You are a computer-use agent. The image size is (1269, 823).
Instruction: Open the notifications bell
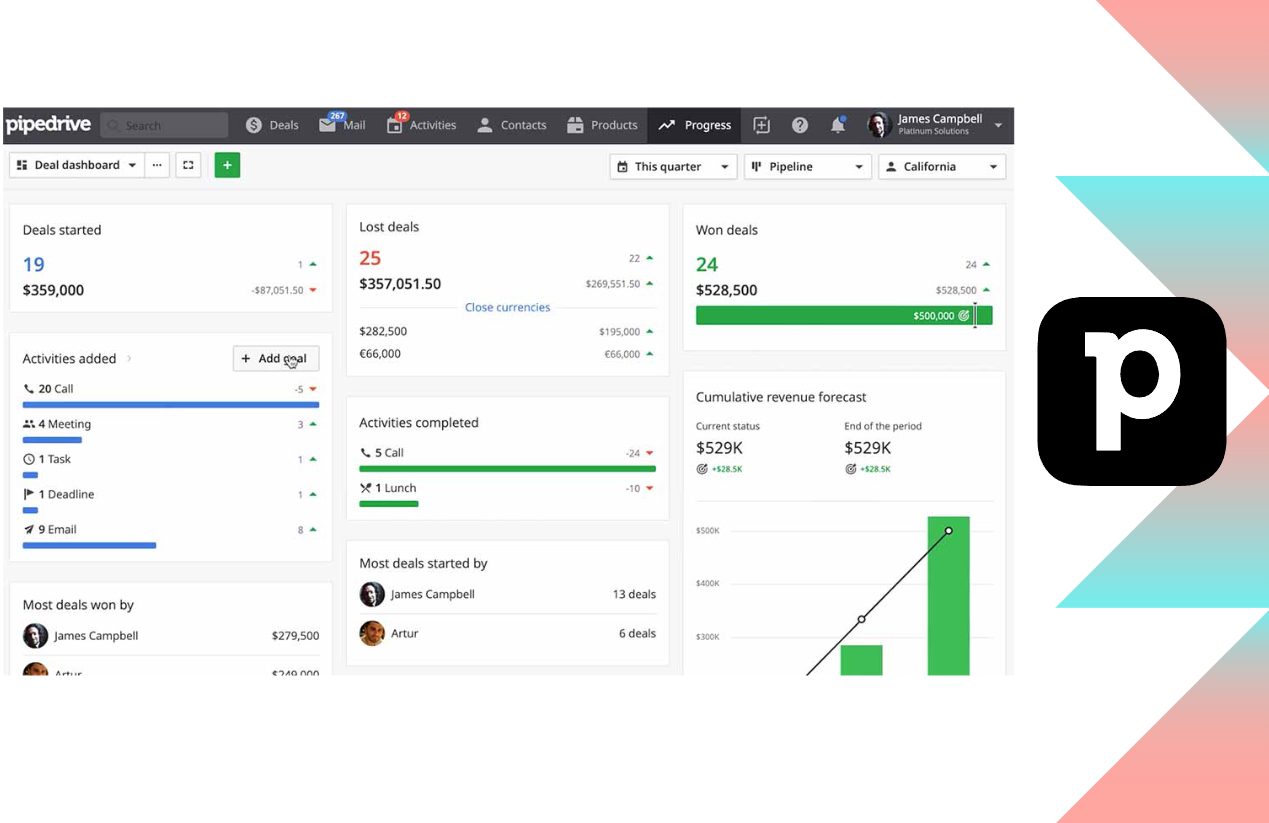(x=838, y=125)
